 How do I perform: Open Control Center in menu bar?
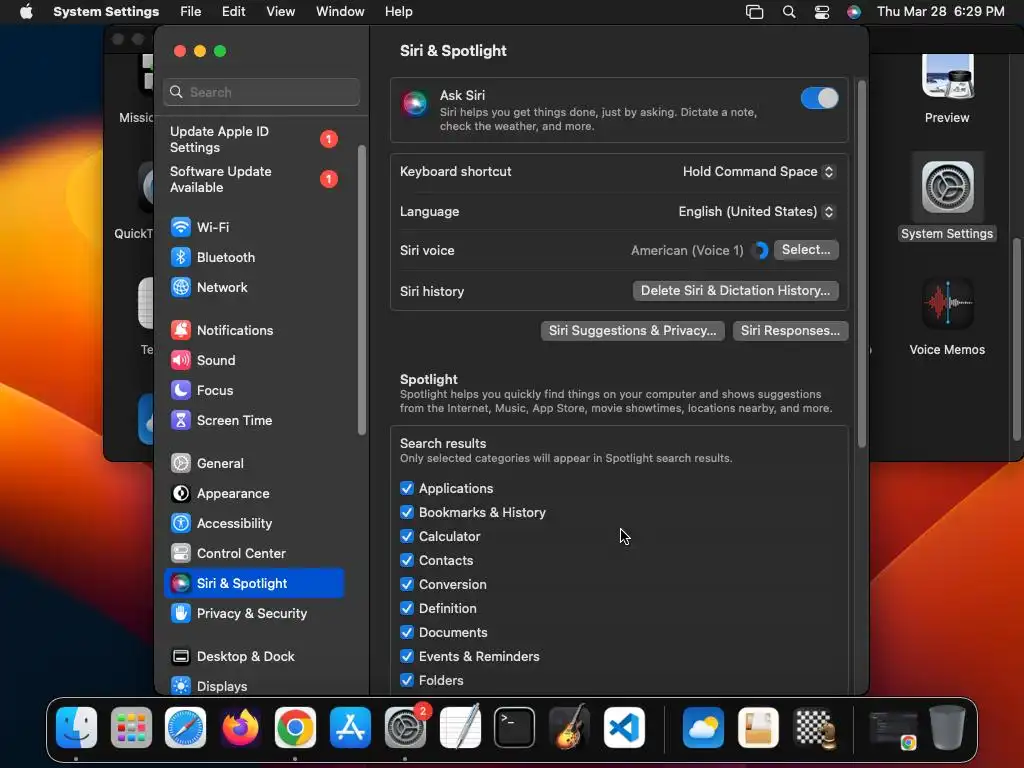tap(822, 12)
